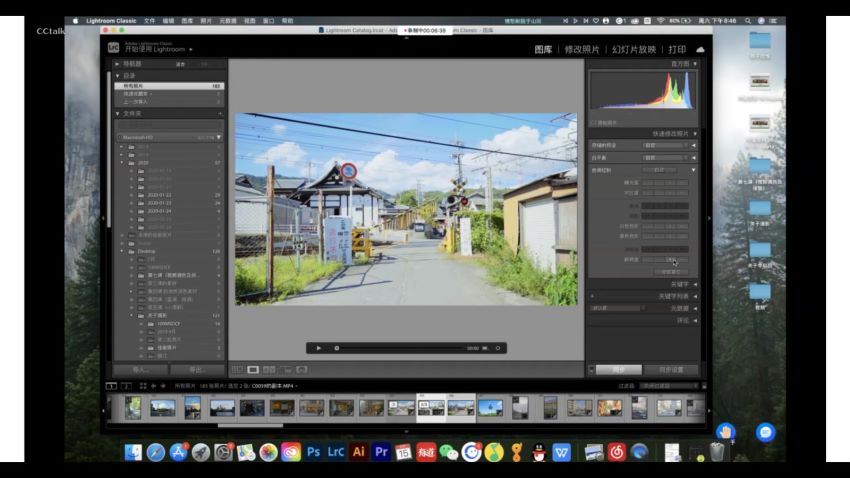Click the cloud sync icon in the top right

click(x=700, y=49)
